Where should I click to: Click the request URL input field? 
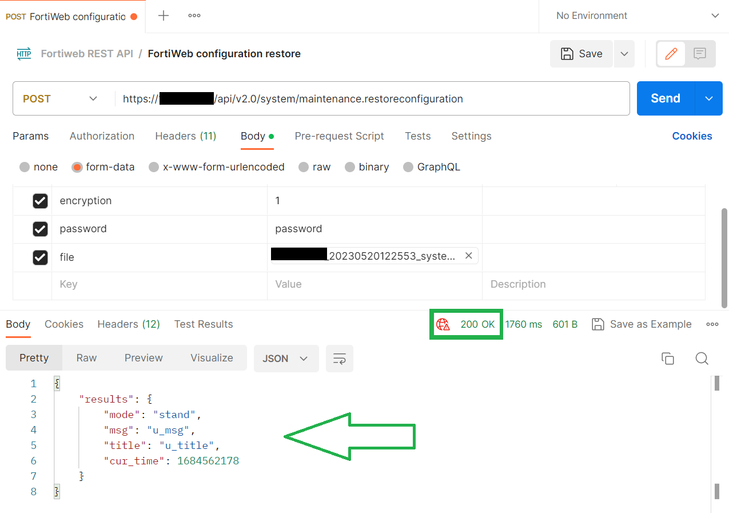click(372, 99)
